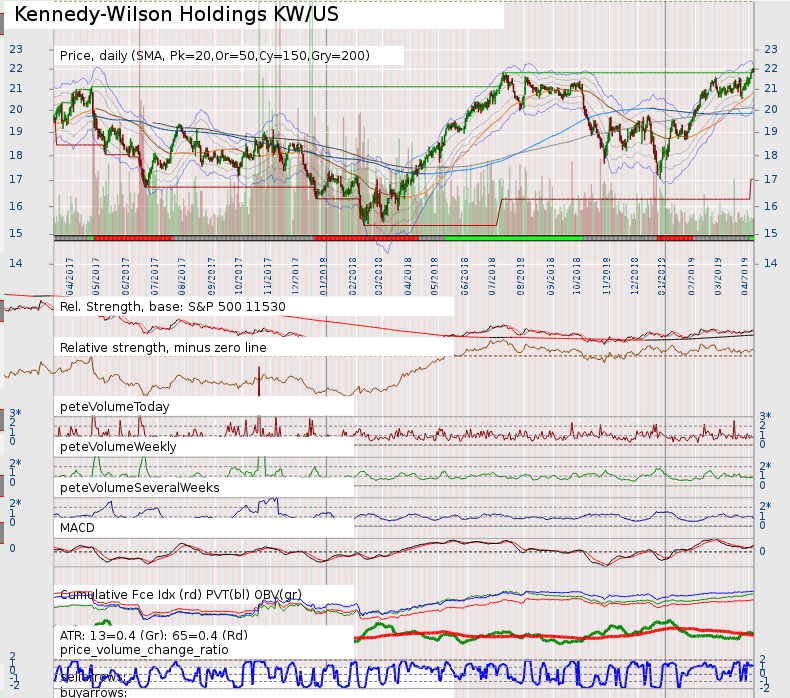790x698 pixels.
Task: Click the peteVolumeWeekly panel label
Action: coord(118,447)
